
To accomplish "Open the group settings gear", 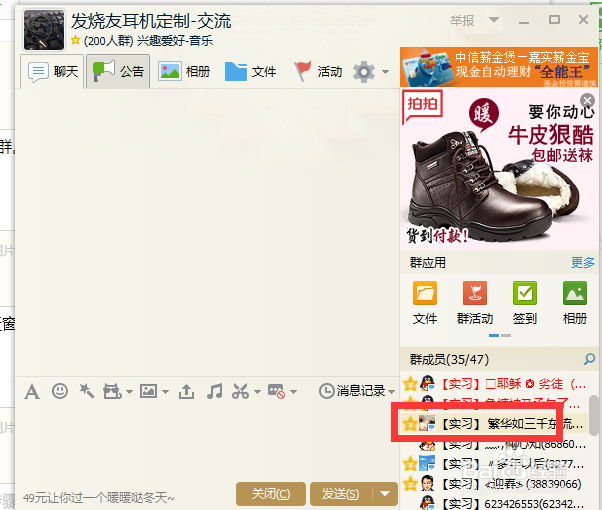I will (x=364, y=71).
